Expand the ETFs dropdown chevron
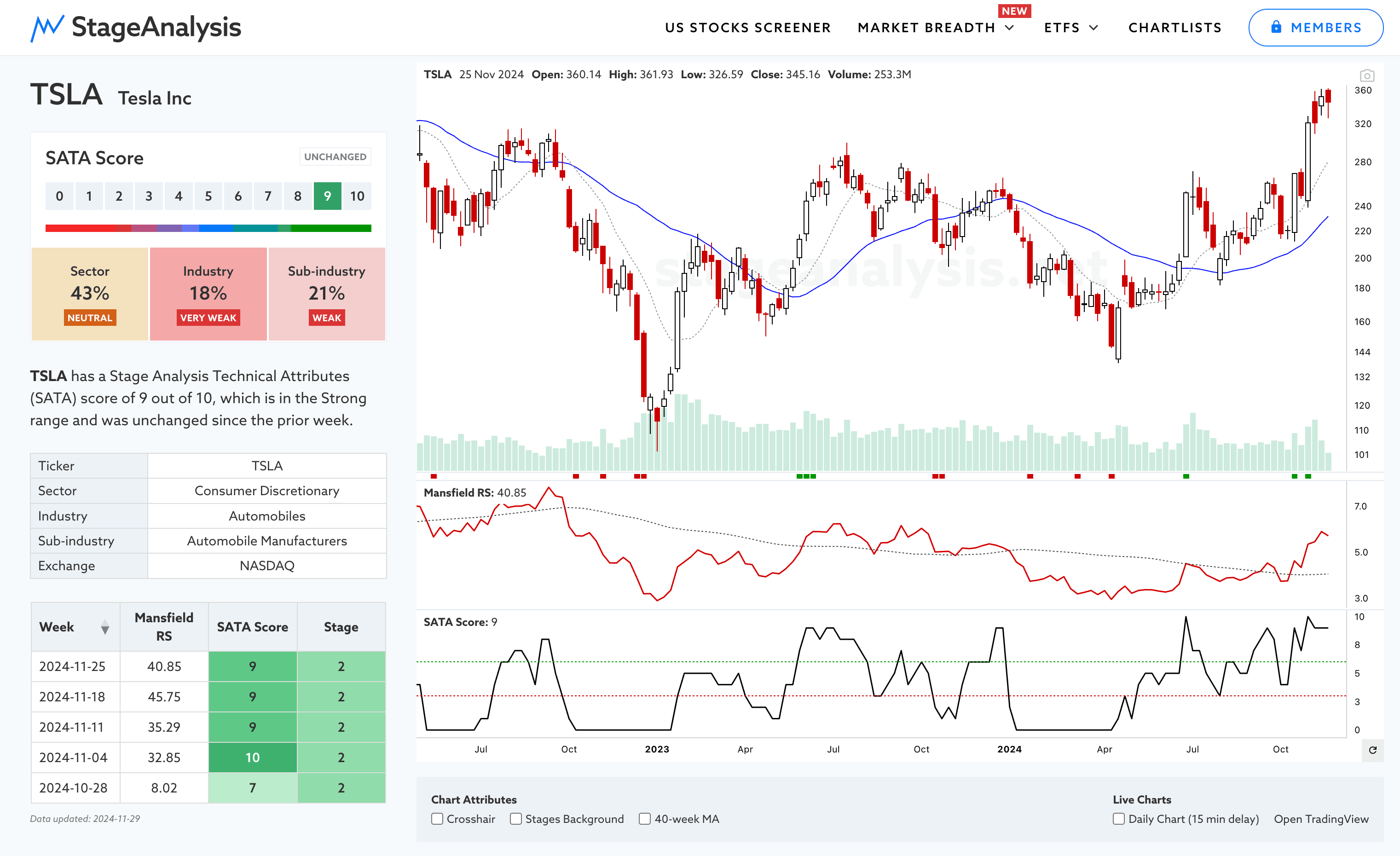 [x=1094, y=28]
